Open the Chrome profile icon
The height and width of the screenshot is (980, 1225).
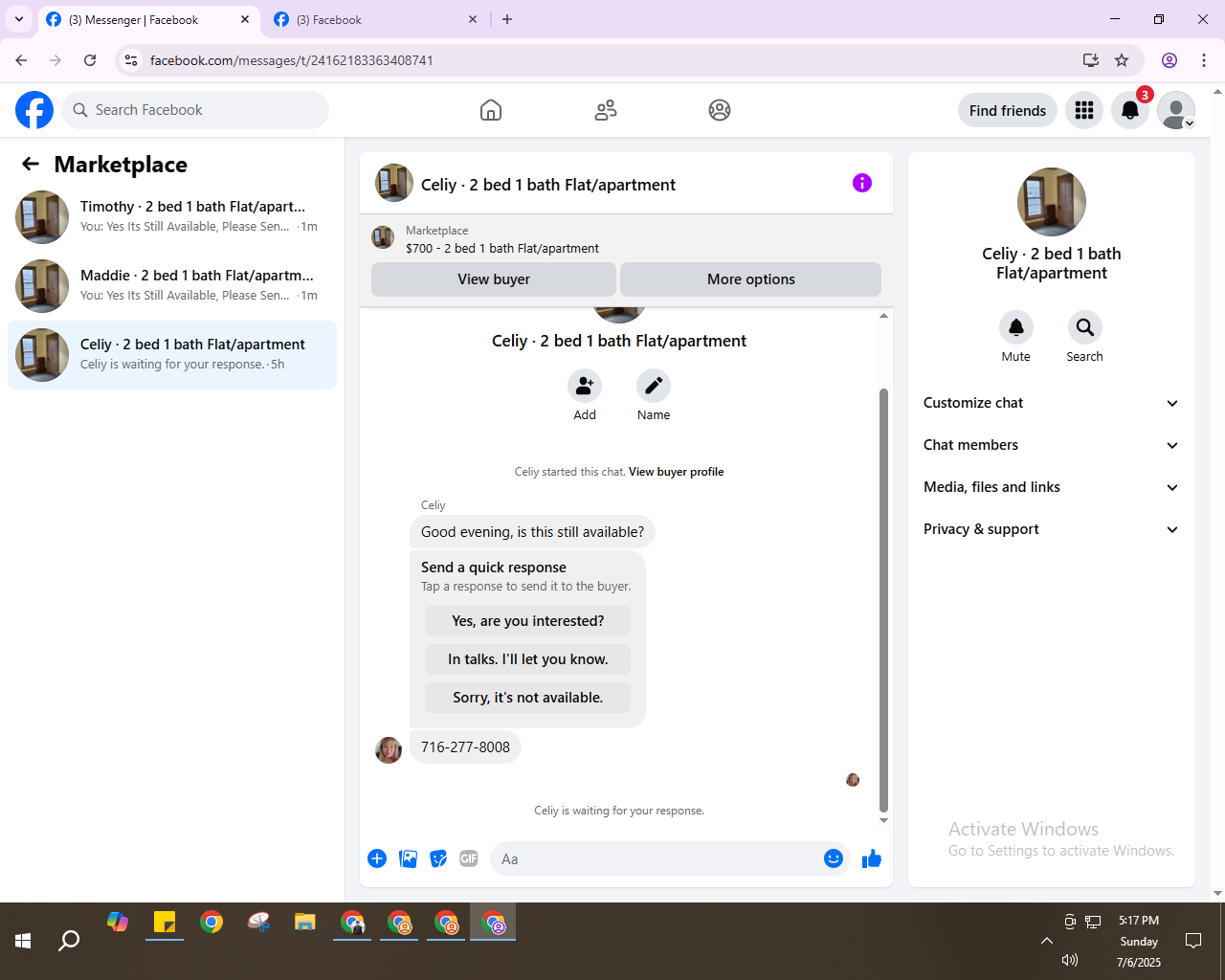(x=1169, y=60)
